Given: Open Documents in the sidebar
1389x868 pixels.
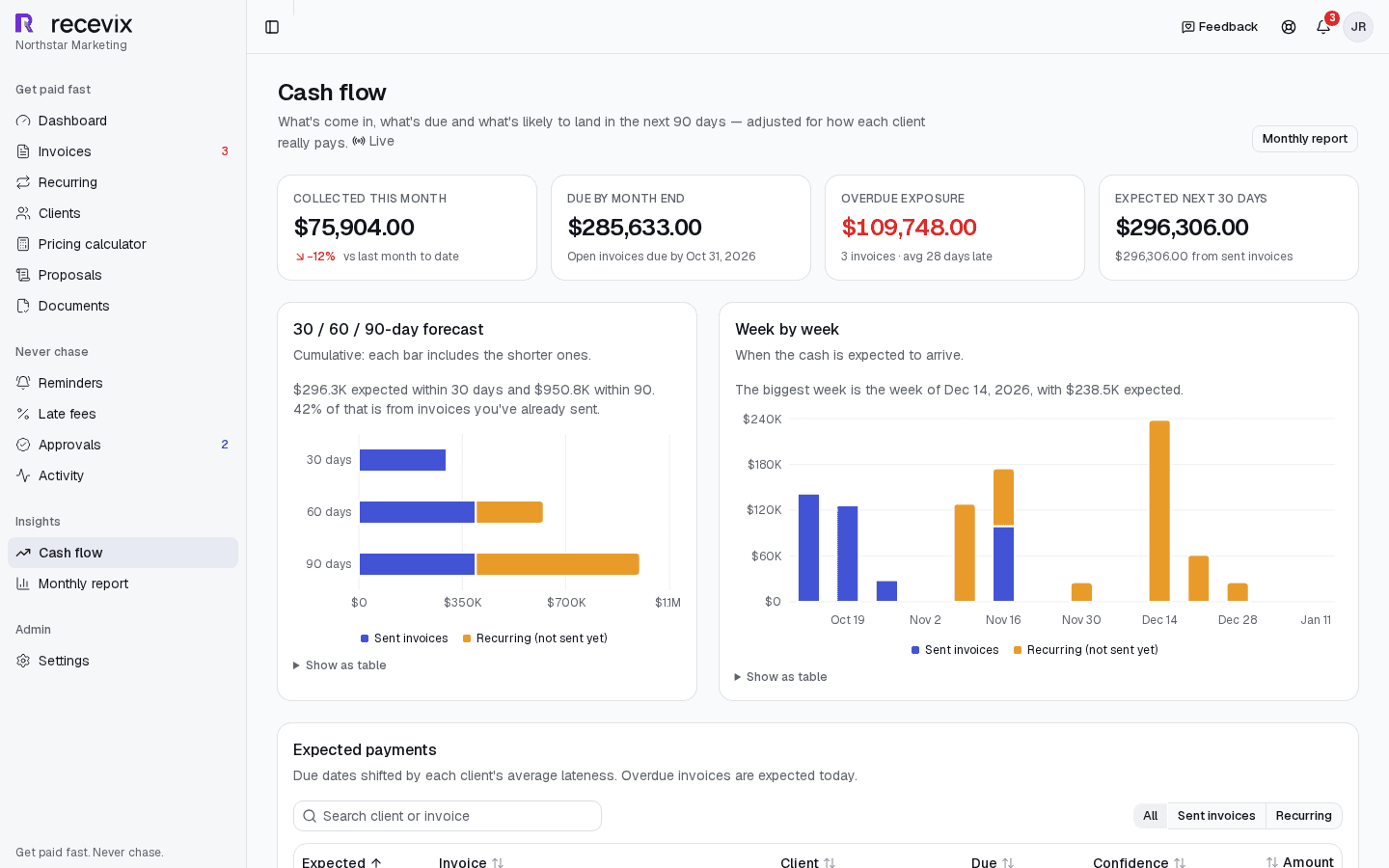Looking at the screenshot, I should pos(123,306).
